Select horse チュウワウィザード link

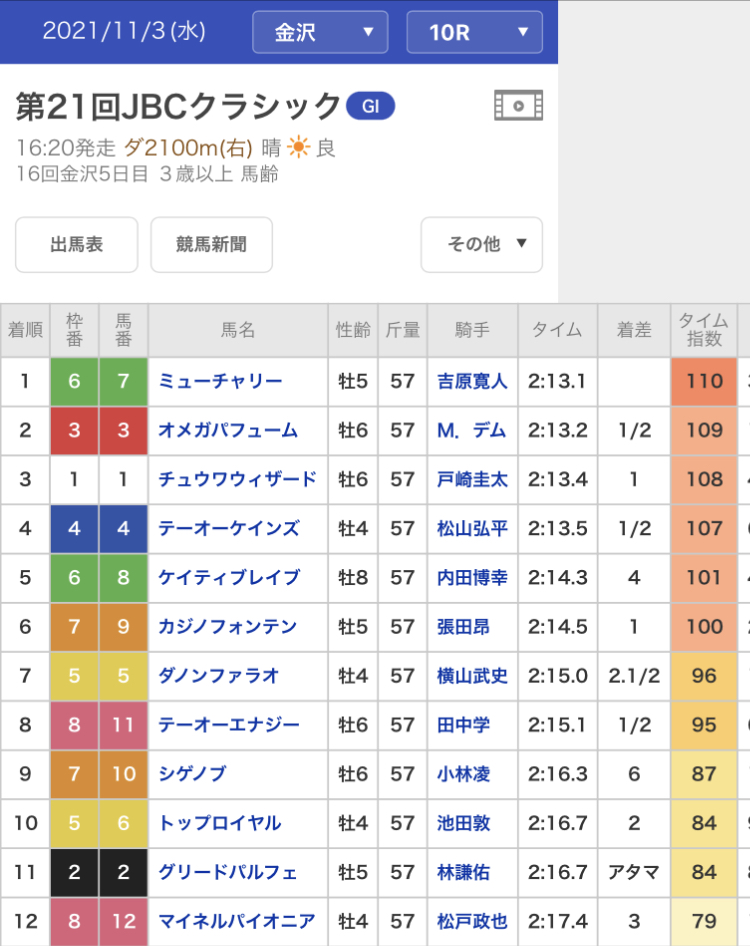237,479
